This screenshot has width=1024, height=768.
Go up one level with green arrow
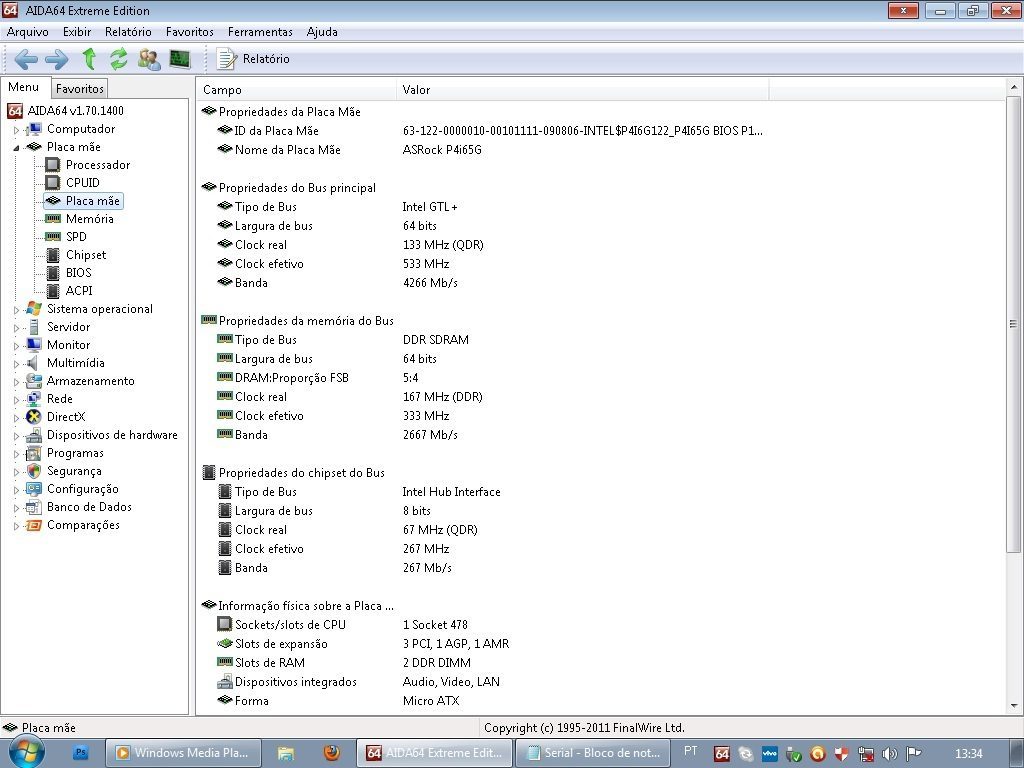coord(89,59)
